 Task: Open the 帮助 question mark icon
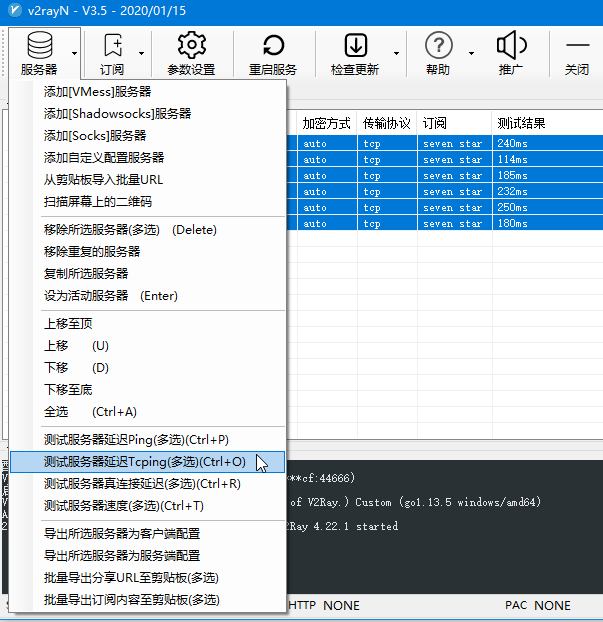point(438,45)
